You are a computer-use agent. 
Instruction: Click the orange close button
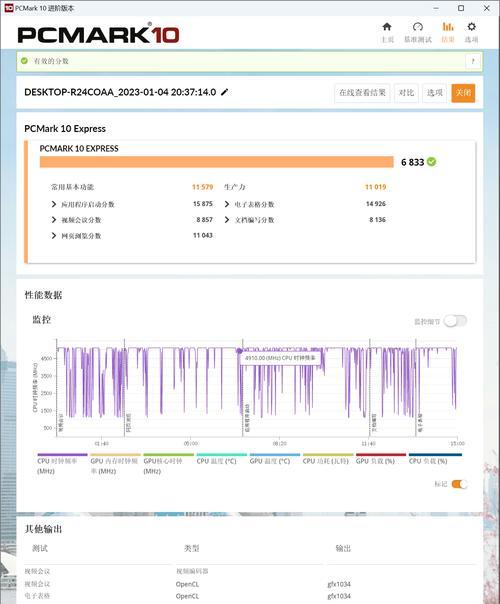[463, 93]
